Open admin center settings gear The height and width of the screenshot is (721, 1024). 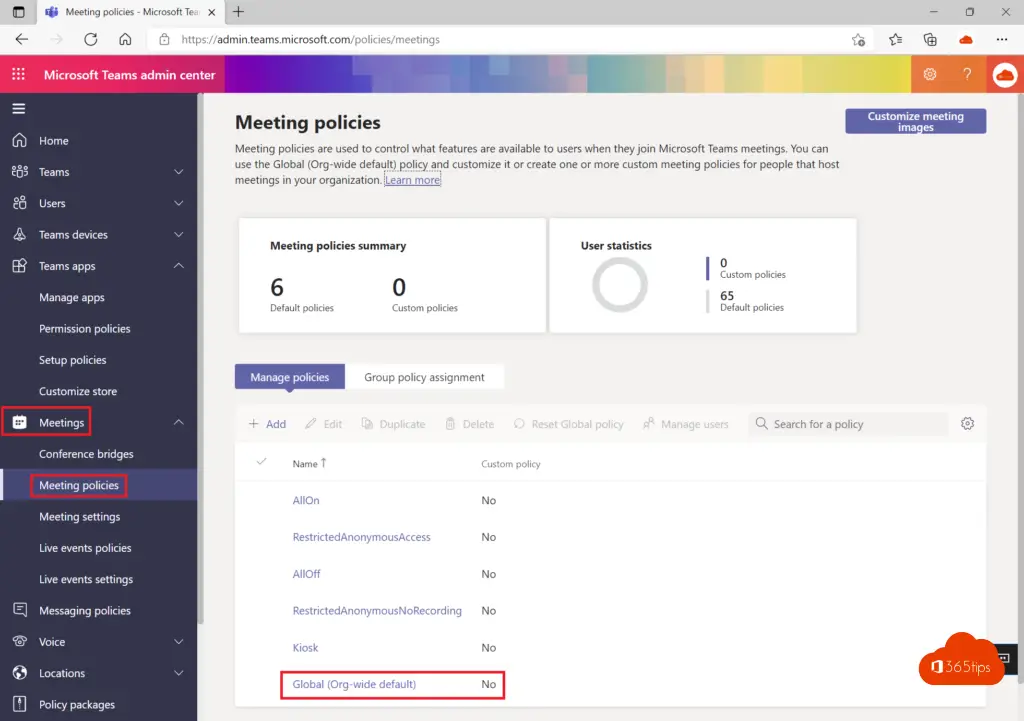coord(930,74)
